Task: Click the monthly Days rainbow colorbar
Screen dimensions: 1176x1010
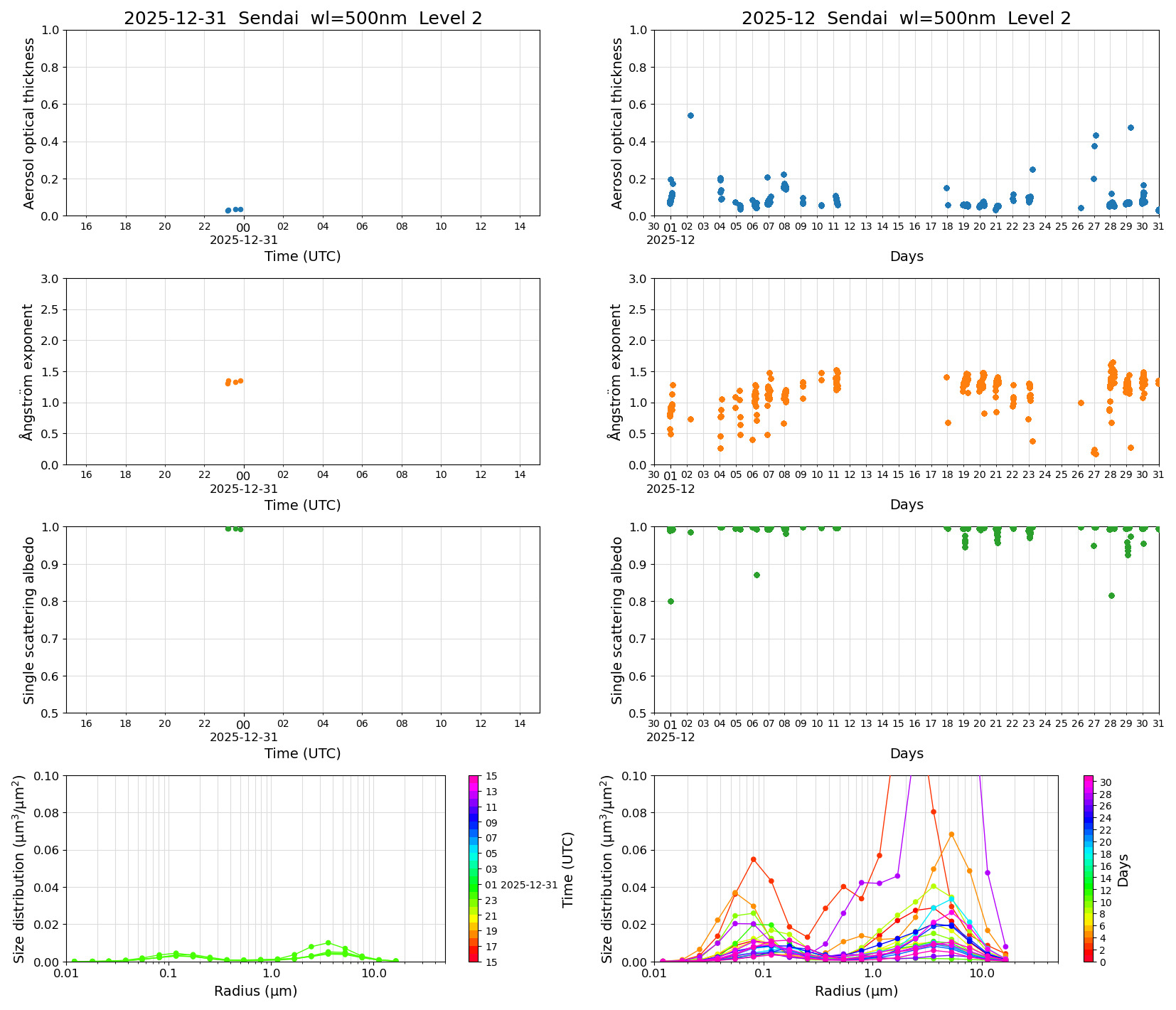Action: [1088, 868]
